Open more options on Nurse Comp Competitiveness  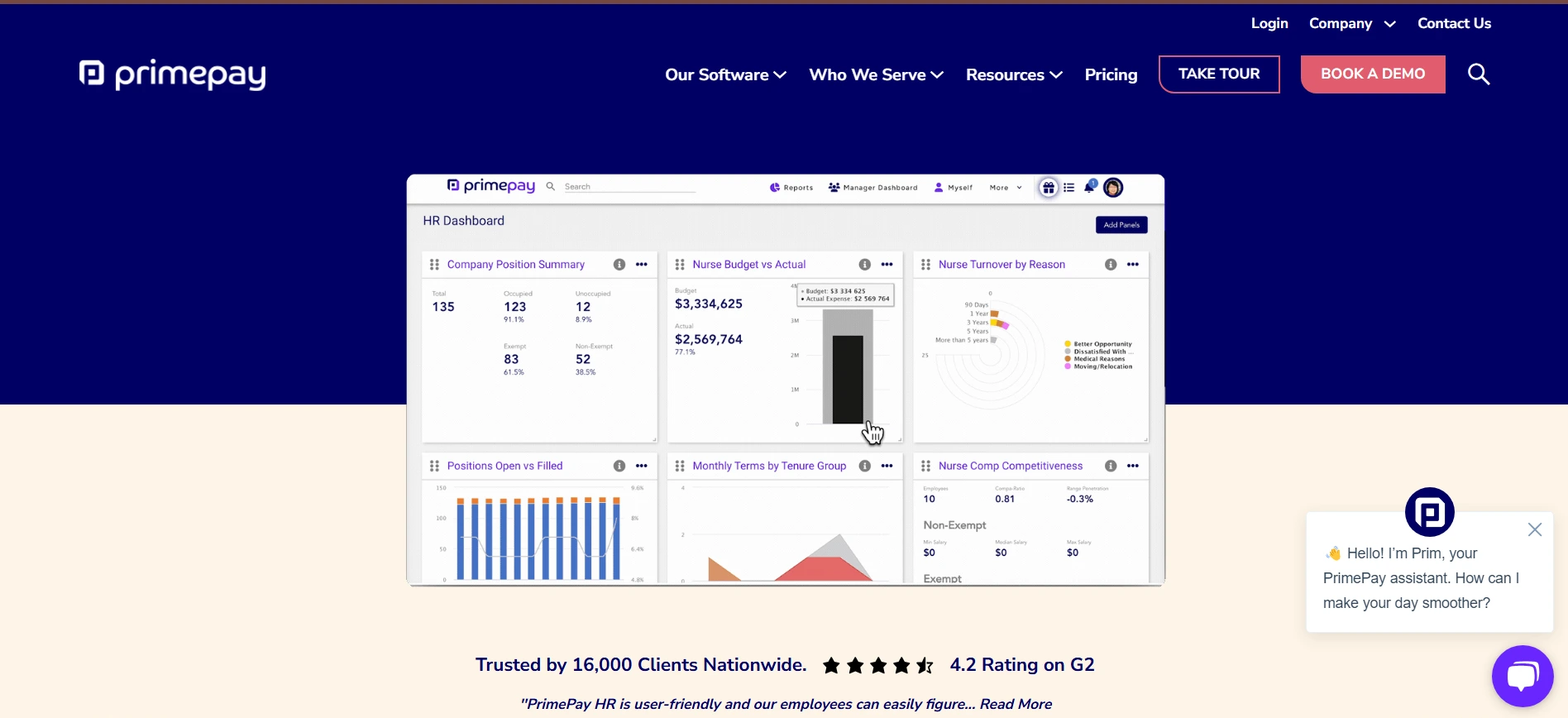pyautogui.click(x=1133, y=467)
